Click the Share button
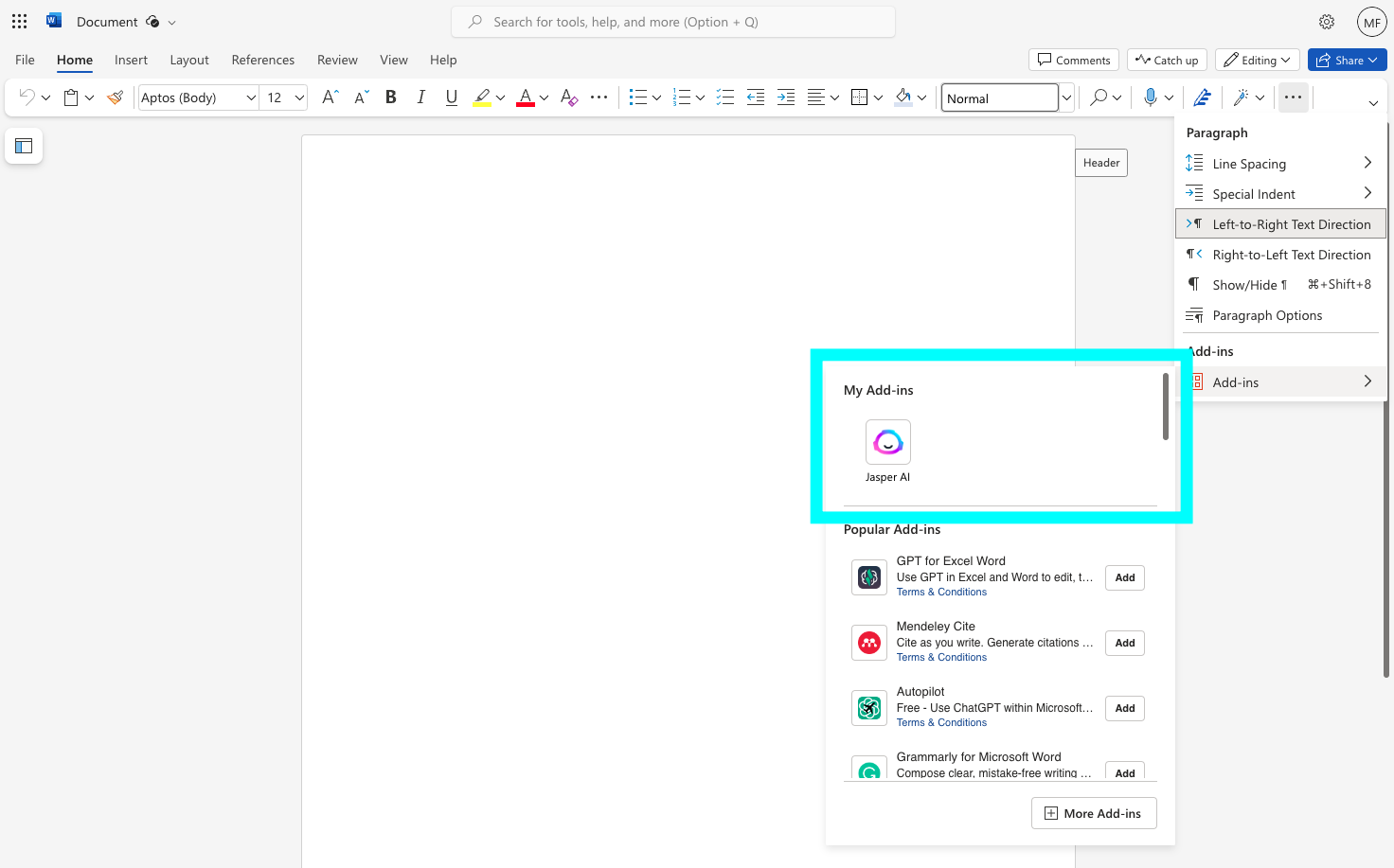The width and height of the screenshot is (1394, 868). pos(1347,60)
